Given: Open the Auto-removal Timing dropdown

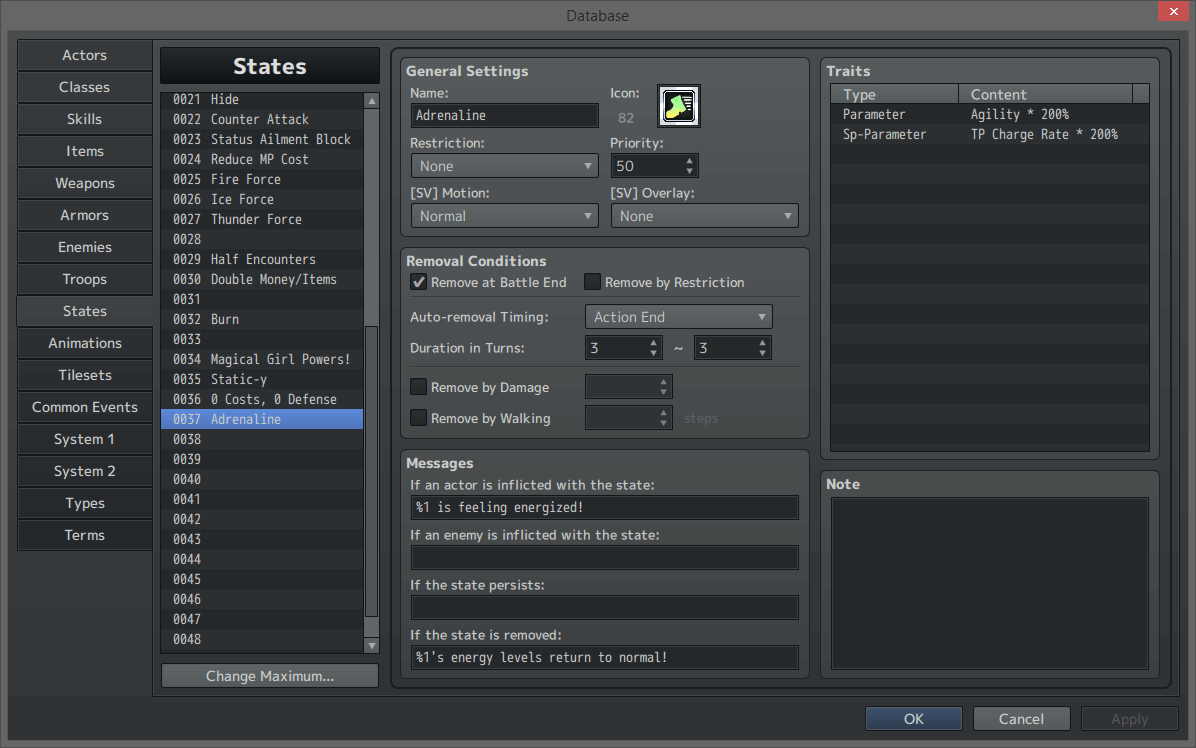Looking at the screenshot, I should tap(679, 317).
